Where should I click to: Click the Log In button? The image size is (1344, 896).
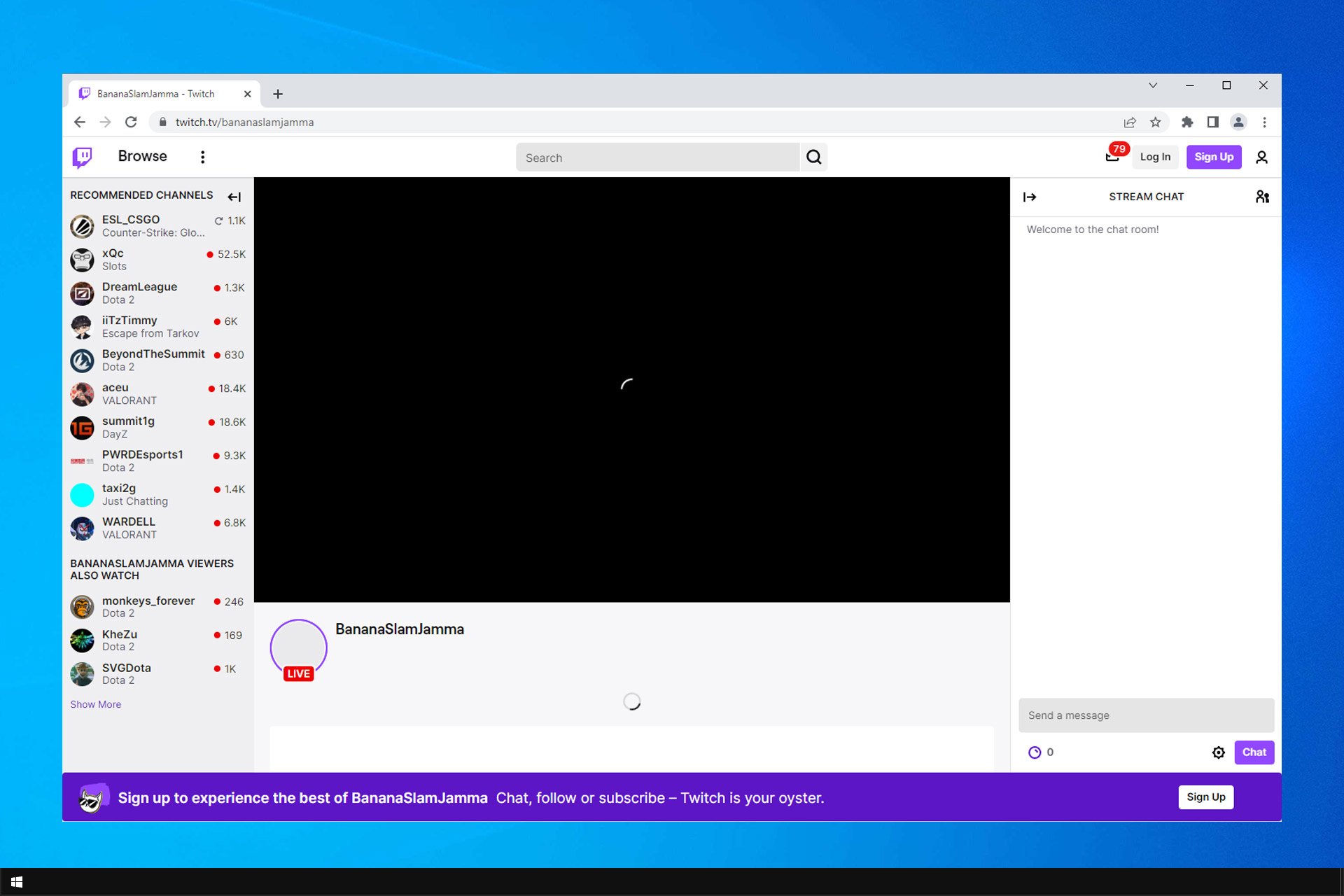click(1155, 157)
